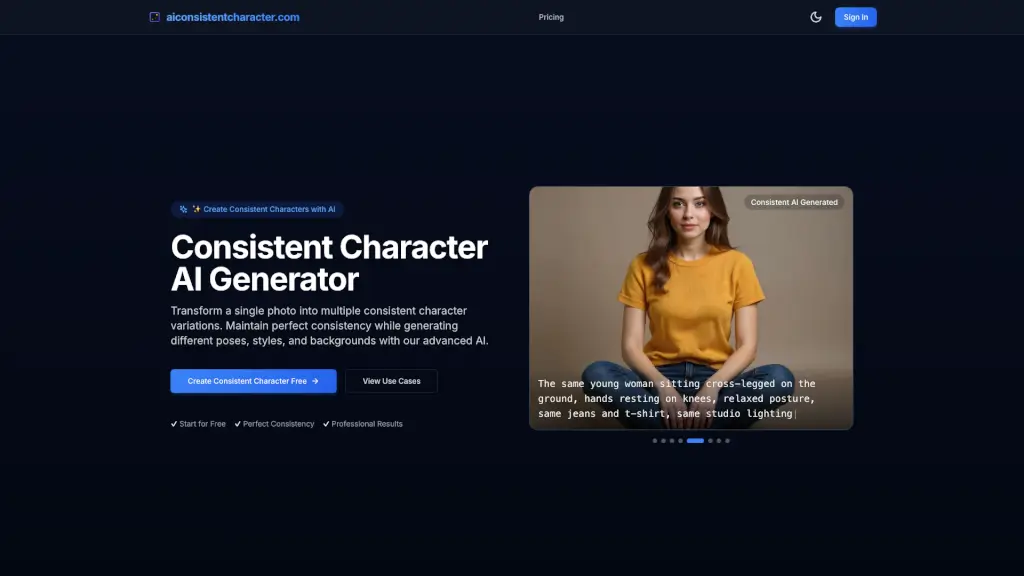Screen dimensions: 1024x576
Task: Click the checkmark beside Start for Free
Action: pos(174,423)
